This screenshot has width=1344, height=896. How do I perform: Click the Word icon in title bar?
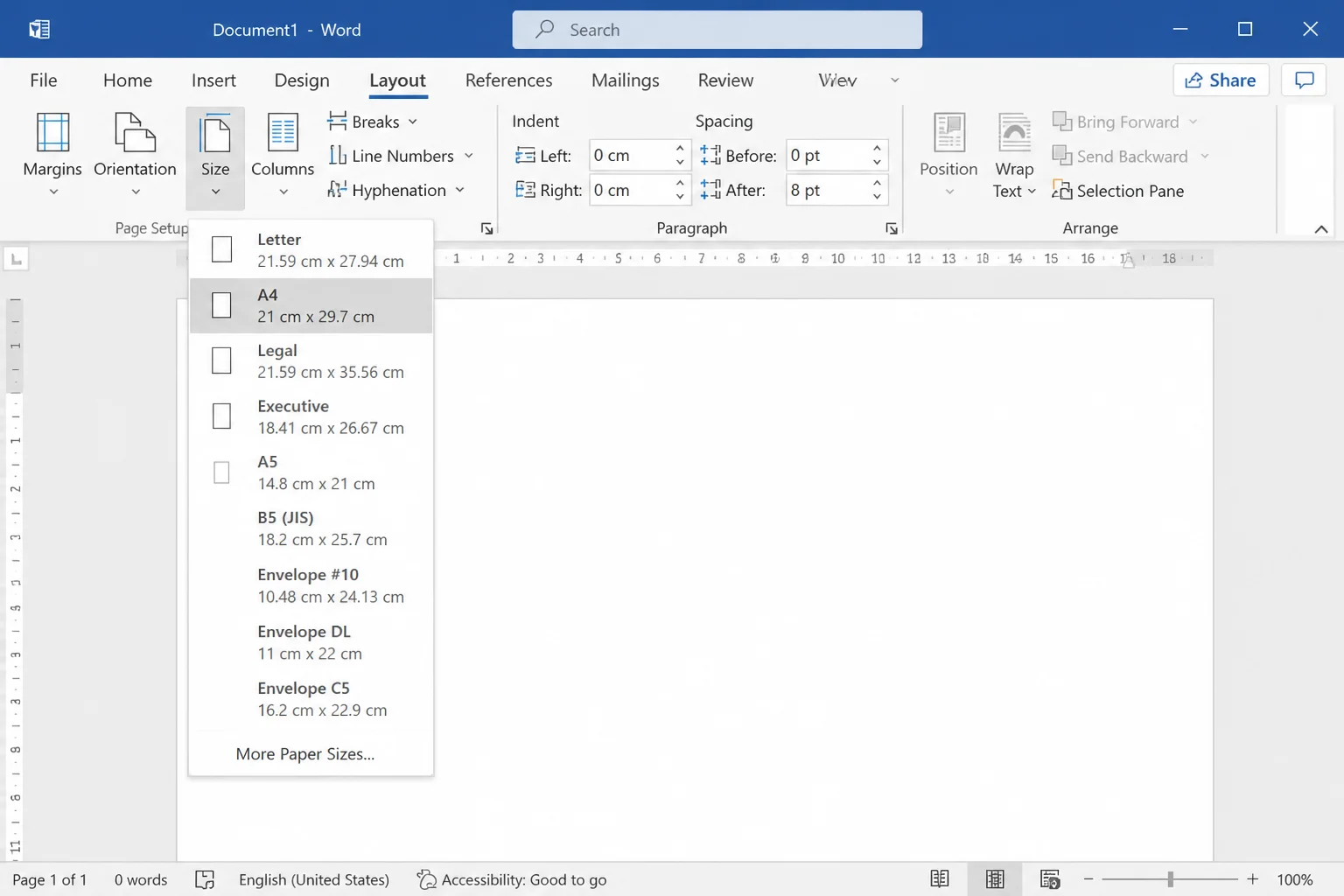[x=39, y=29]
